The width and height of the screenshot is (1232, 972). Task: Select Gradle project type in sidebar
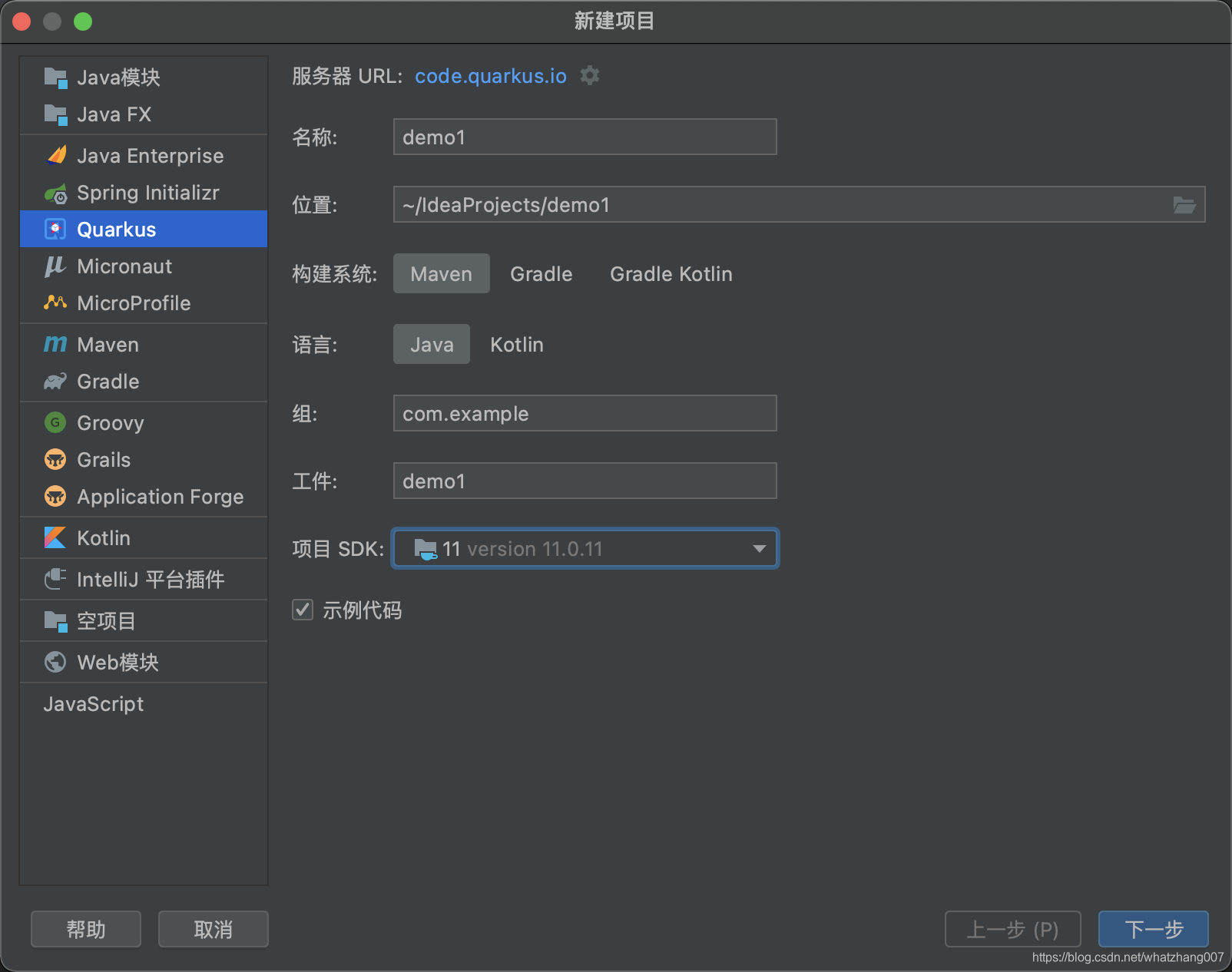click(x=144, y=382)
